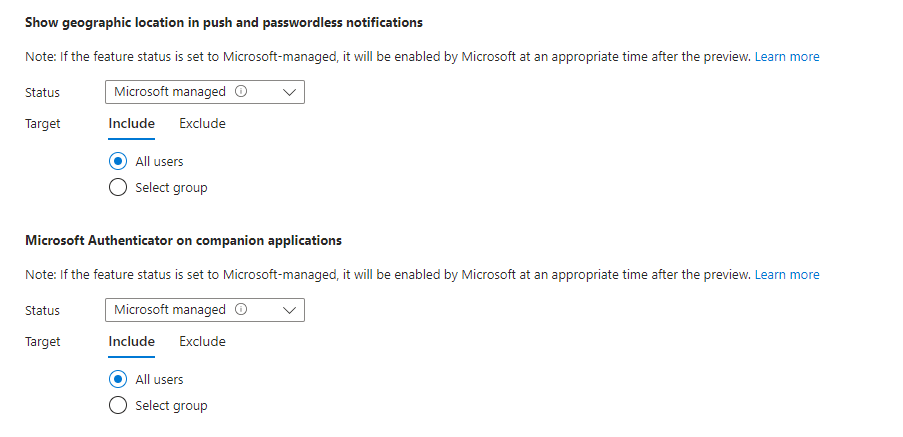Click chevron arrow of geographic location Status dropdown
Viewport: 903px width, 437px height.
coord(290,92)
